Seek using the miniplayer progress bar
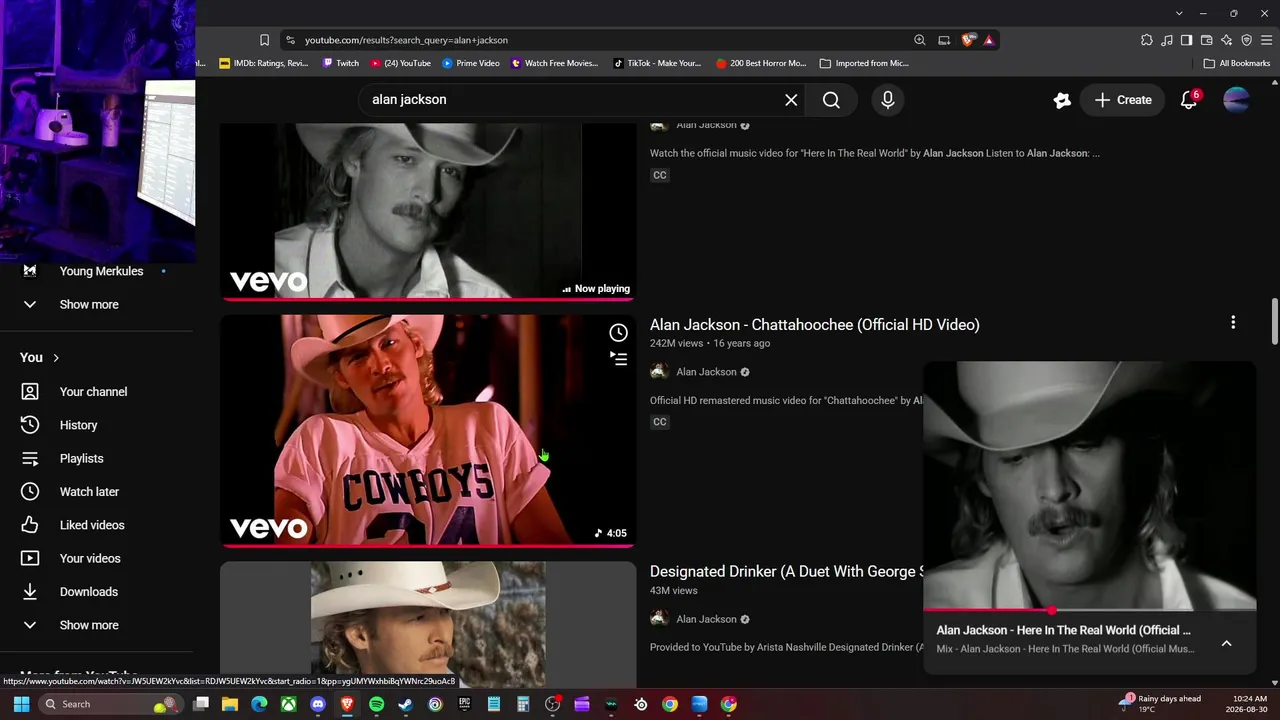 1089,610
